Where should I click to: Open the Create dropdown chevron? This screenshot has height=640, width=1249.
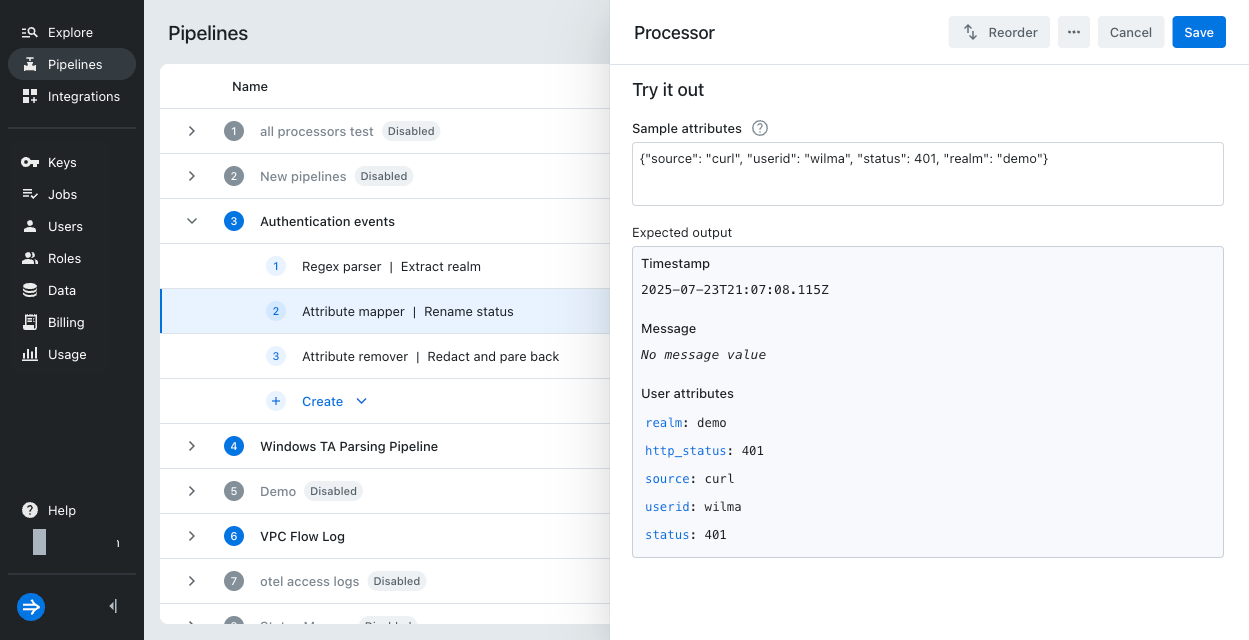pos(361,401)
